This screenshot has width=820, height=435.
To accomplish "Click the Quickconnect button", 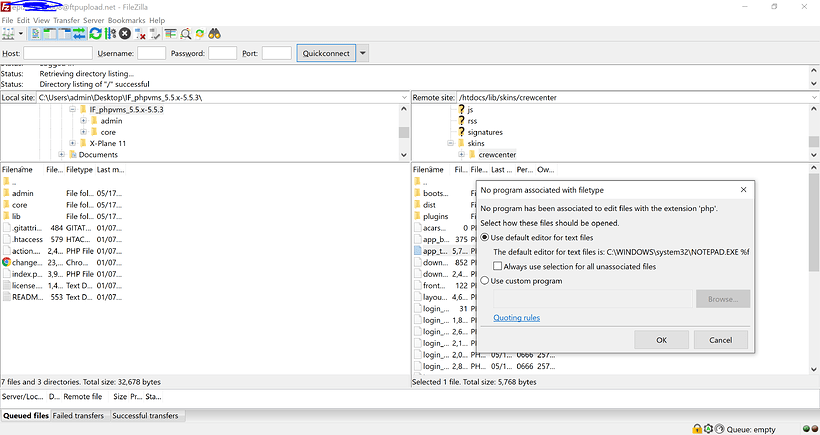I will click(x=324, y=53).
